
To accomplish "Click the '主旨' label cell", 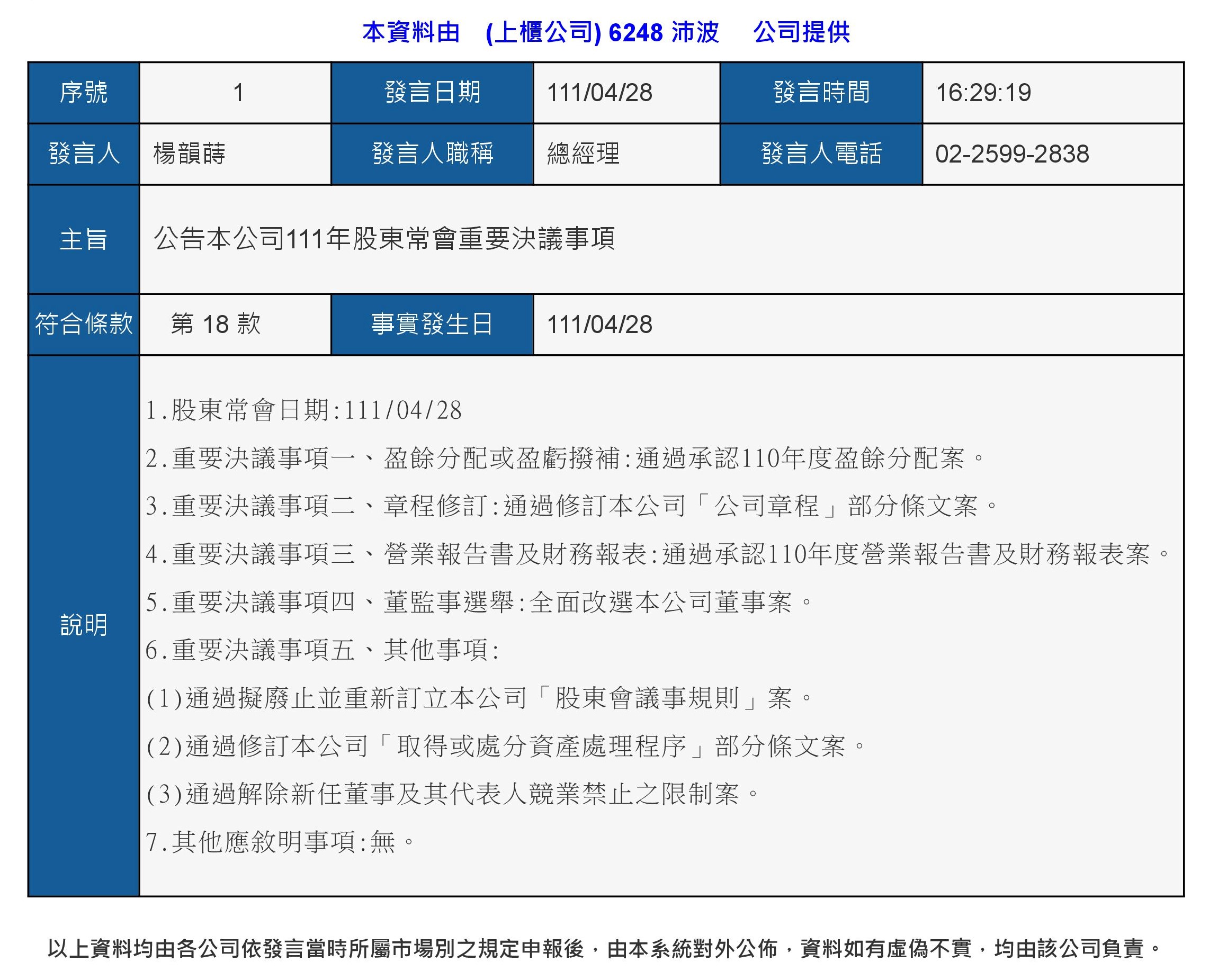I will click(84, 239).
